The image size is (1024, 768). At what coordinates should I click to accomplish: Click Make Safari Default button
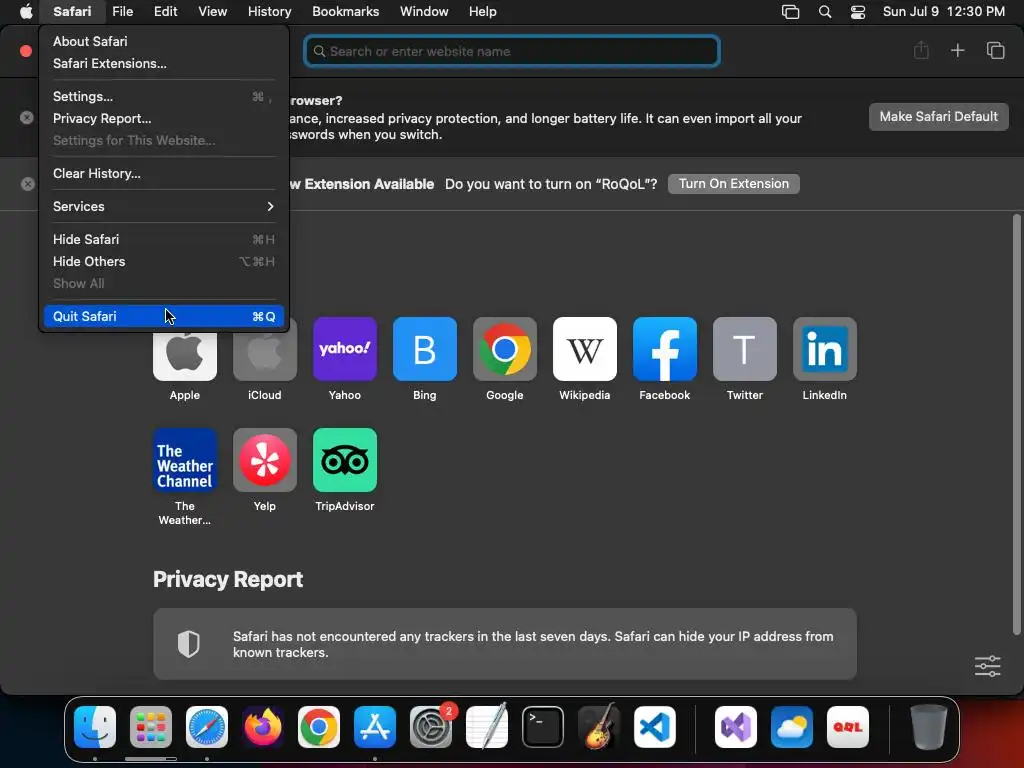click(938, 116)
